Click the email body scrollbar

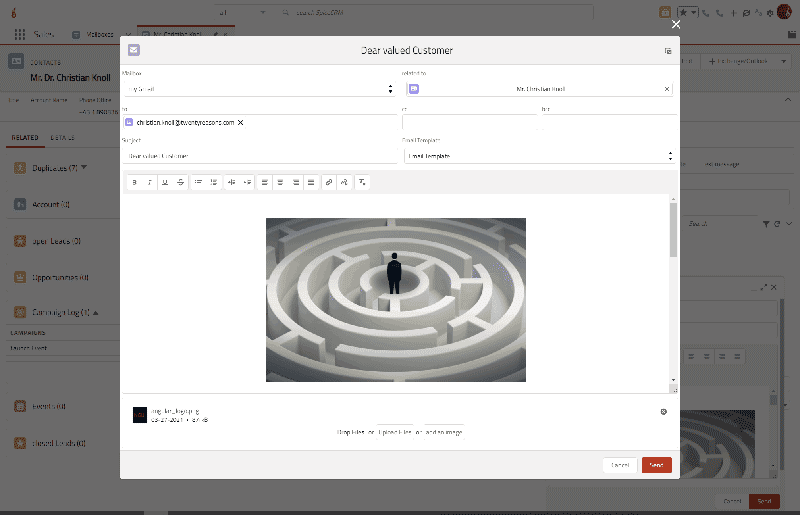coord(673,230)
